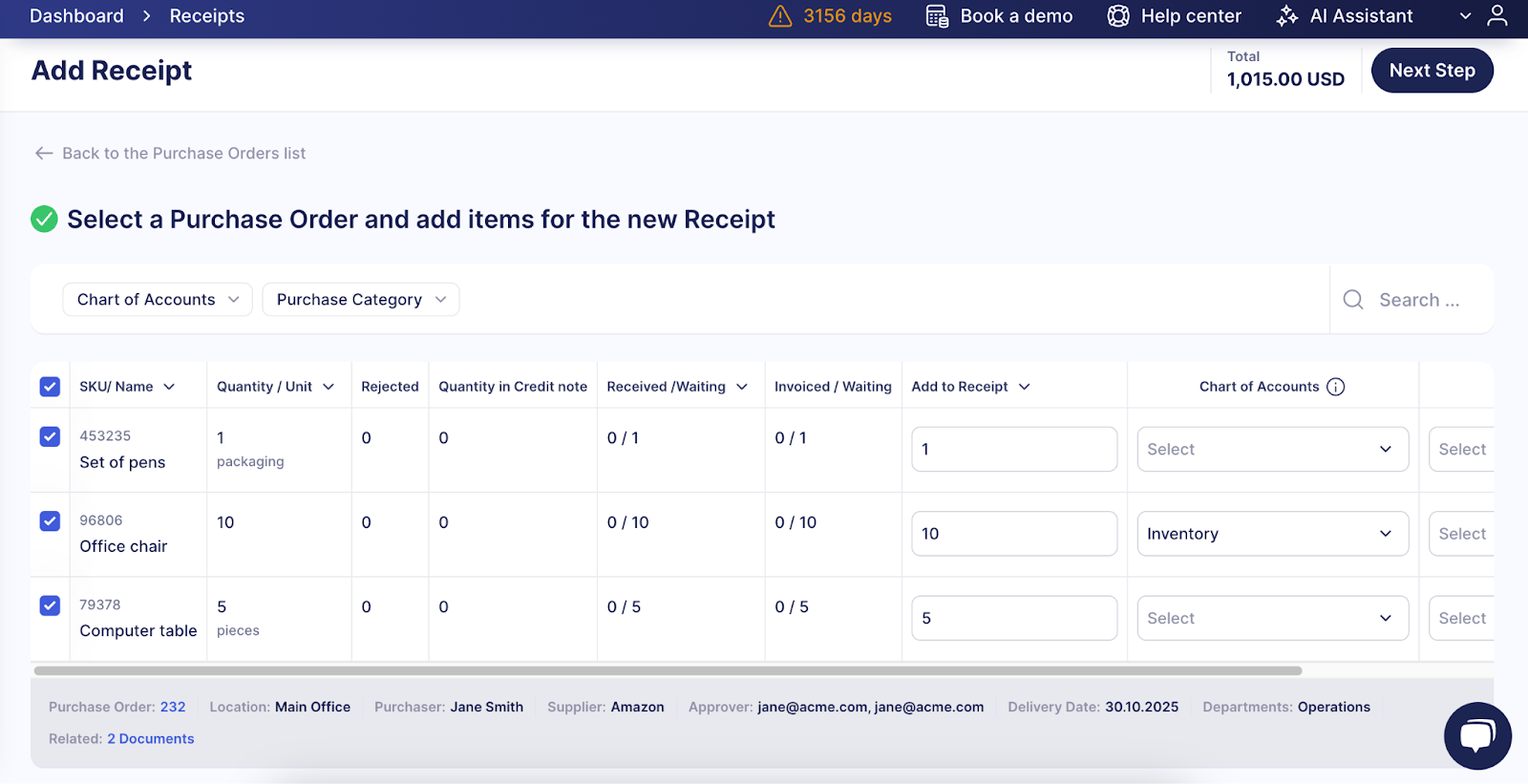Uncheck the Set of pens row checkbox
Screen dimensions: 1528x784
(50, 436)
